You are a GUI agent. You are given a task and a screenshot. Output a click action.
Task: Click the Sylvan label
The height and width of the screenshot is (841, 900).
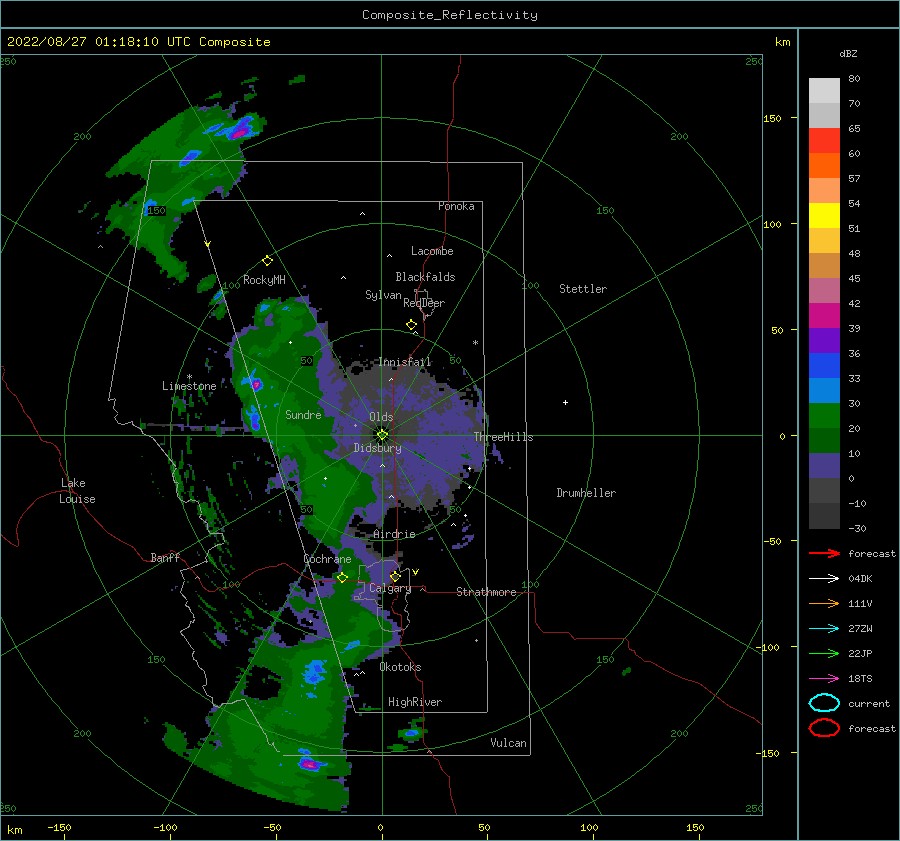coord(383,296)
